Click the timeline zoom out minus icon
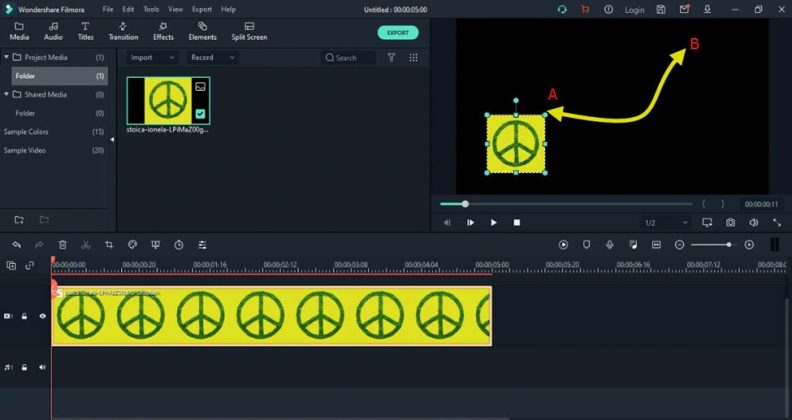The image size is (792, 420). pyautogui.click(x=679, y=245)
